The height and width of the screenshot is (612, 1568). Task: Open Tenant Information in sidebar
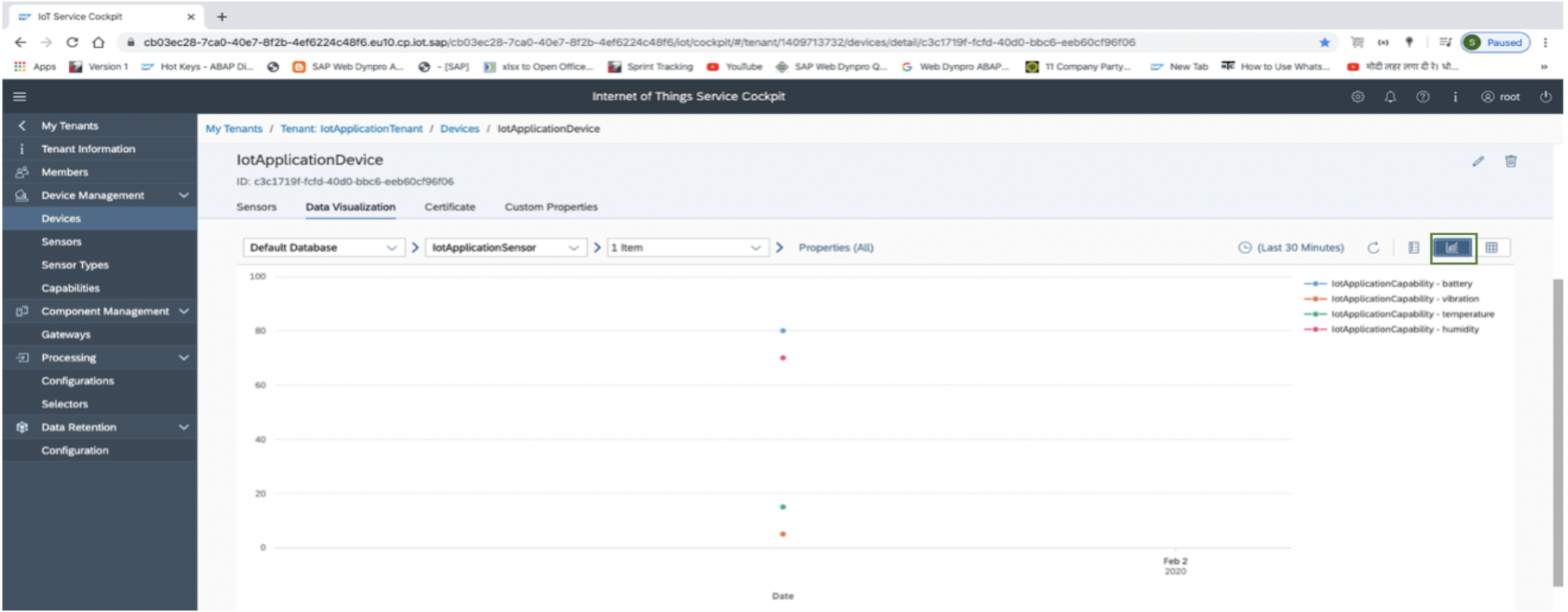tap(100, 149)
